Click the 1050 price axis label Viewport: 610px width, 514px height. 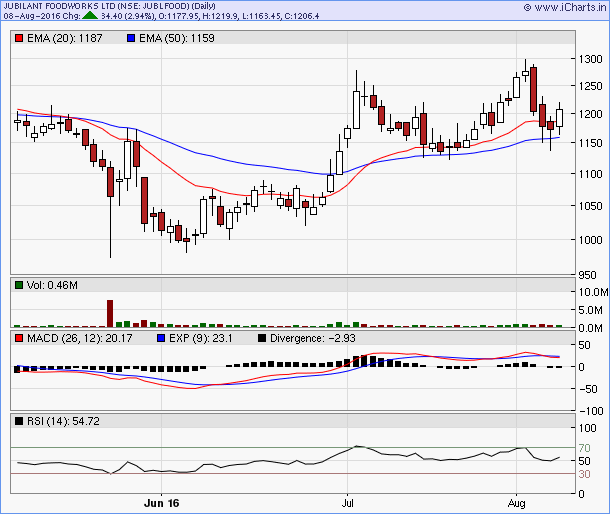point(591,206)
